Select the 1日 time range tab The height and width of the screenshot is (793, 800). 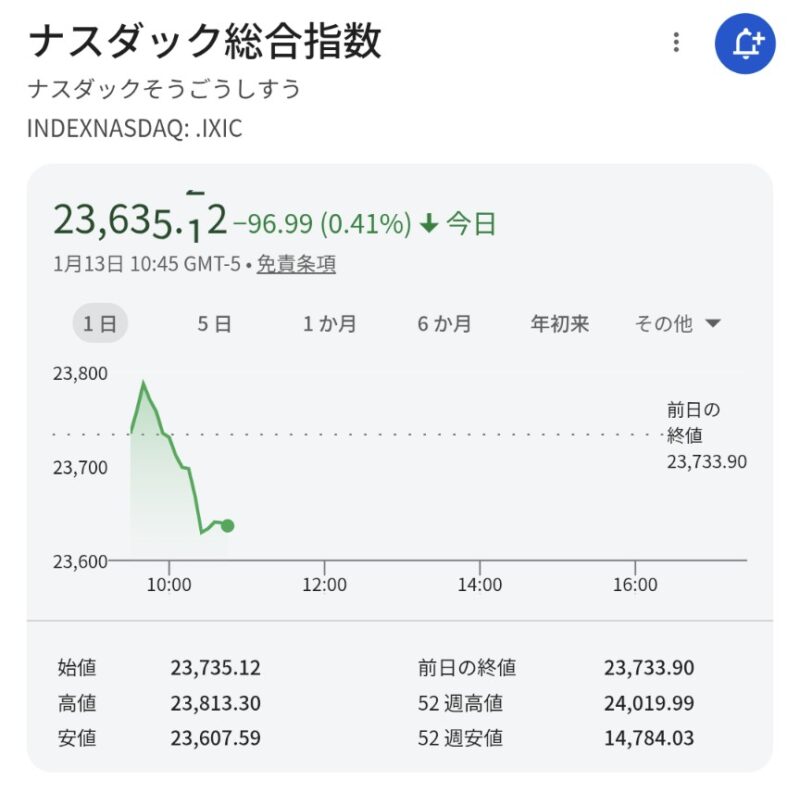point(100,324)
